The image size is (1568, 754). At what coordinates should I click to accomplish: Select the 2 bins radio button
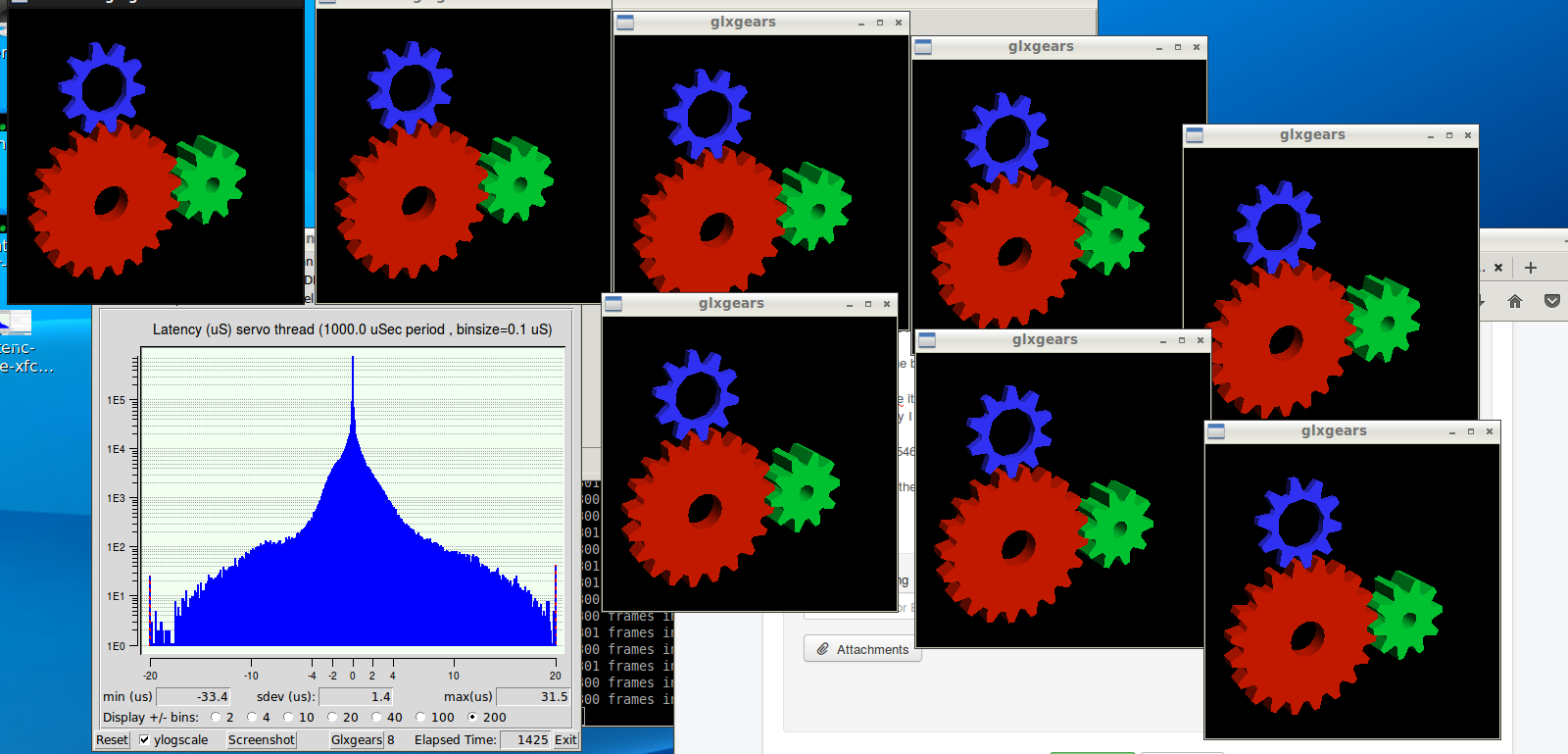point(216,717)
